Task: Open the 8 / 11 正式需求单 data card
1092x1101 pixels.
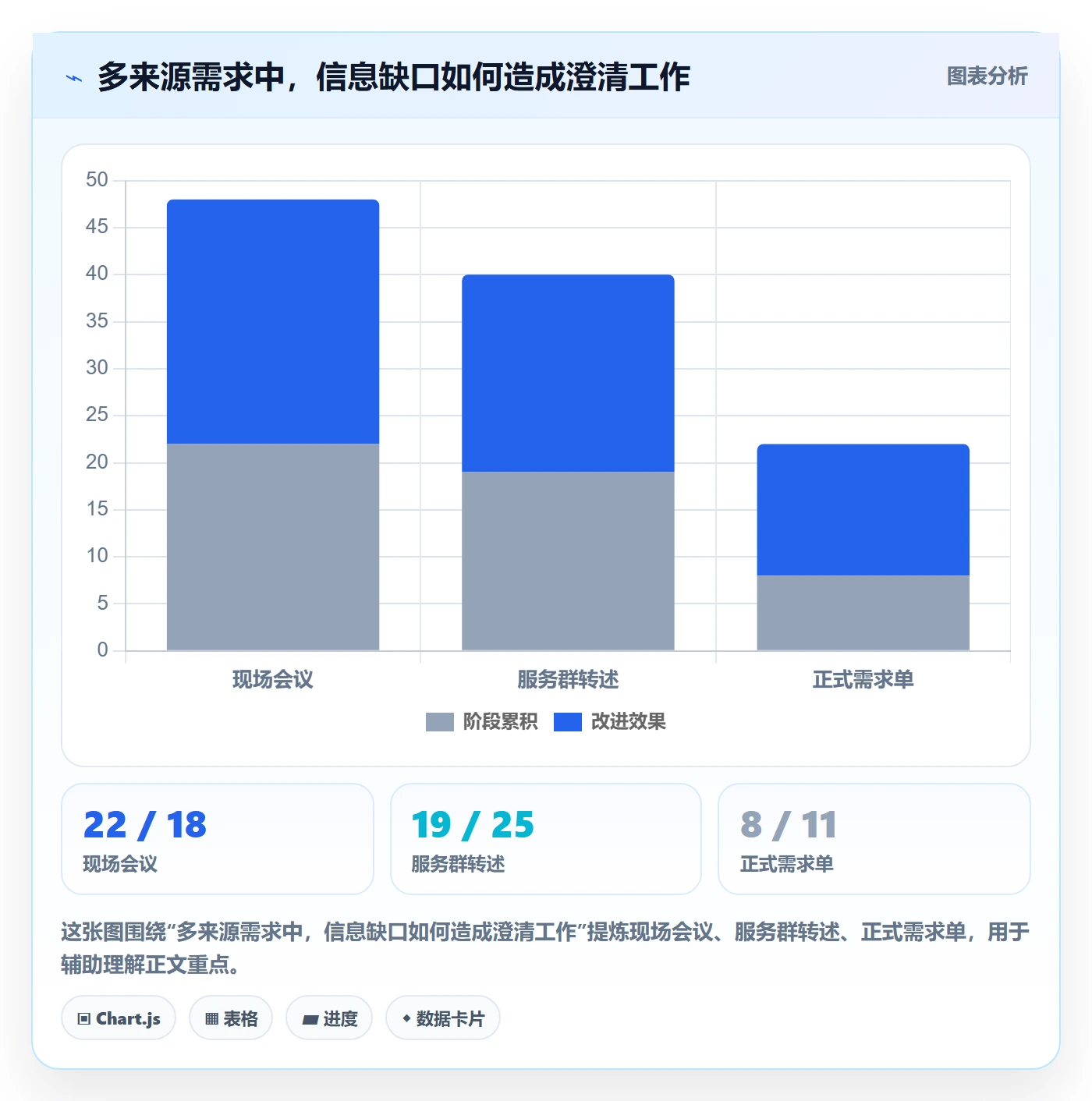Action: click(874, 839)
